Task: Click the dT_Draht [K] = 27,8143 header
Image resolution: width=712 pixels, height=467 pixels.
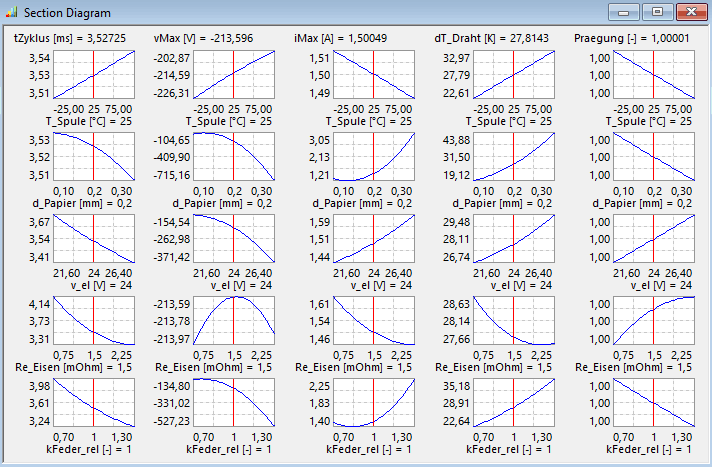Action: [491, 38]
